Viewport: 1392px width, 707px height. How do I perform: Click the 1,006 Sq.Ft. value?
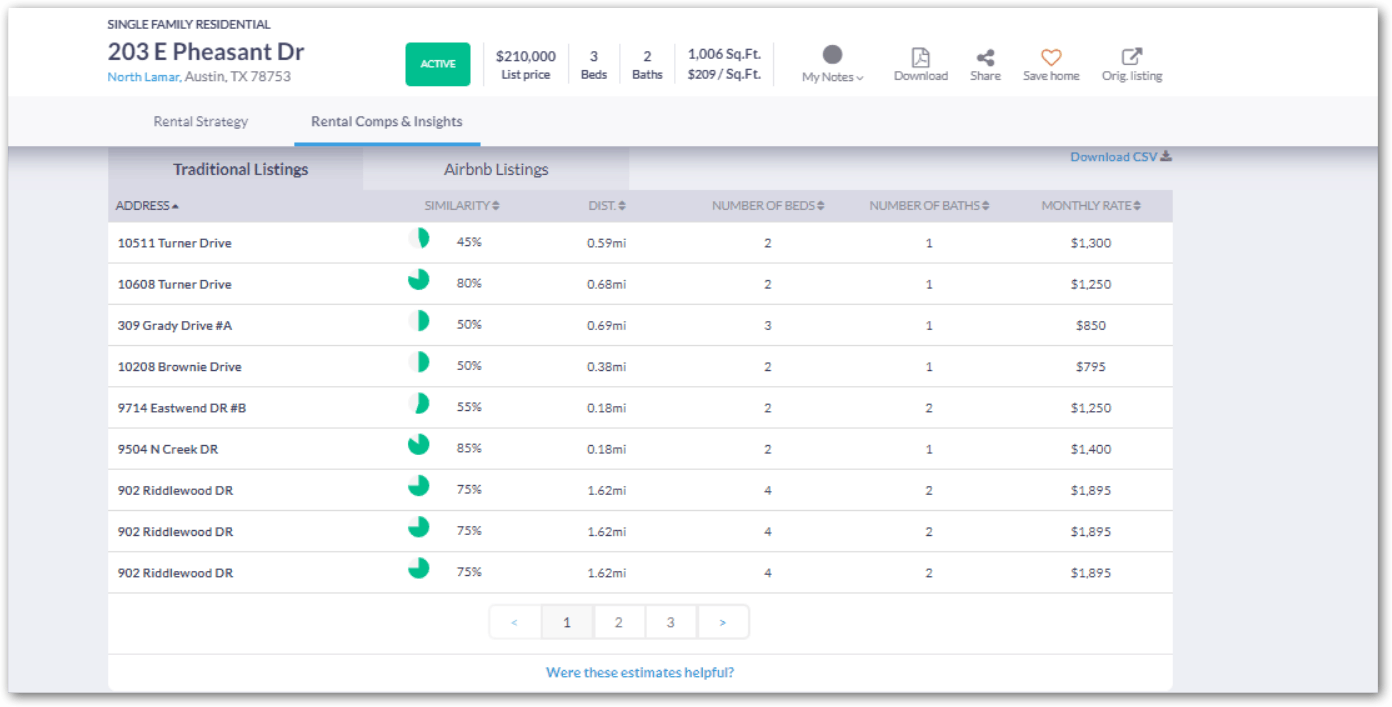[x=724, y=54]
